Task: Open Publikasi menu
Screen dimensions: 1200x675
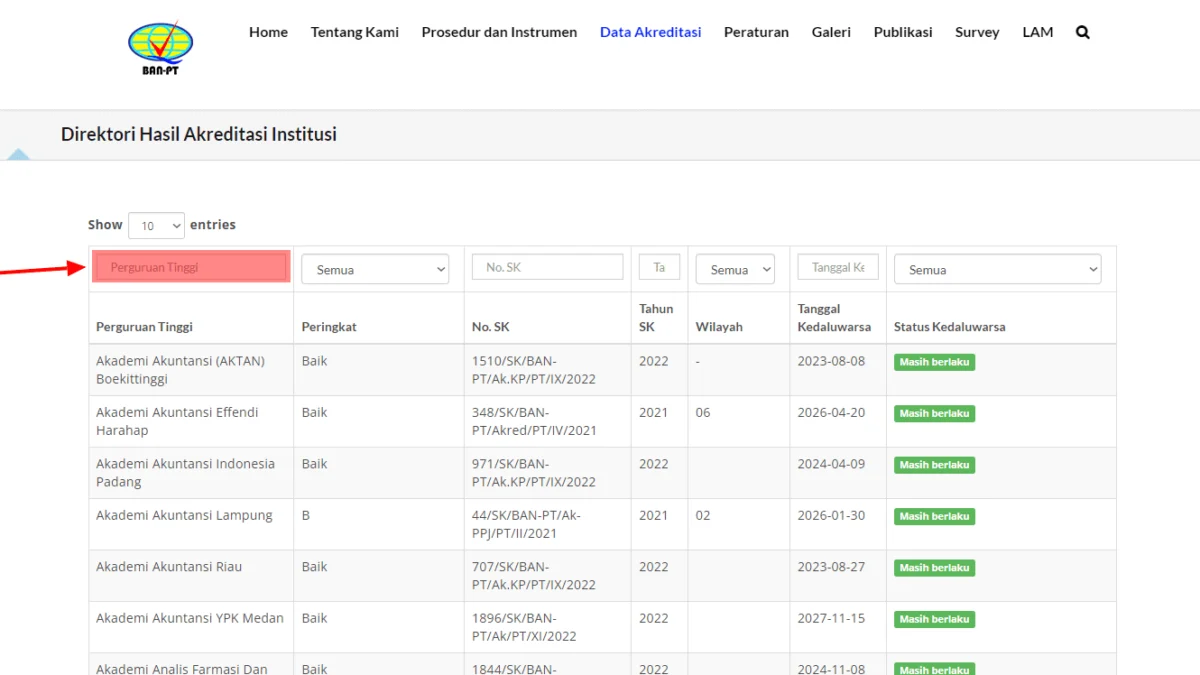Action: 903,32
